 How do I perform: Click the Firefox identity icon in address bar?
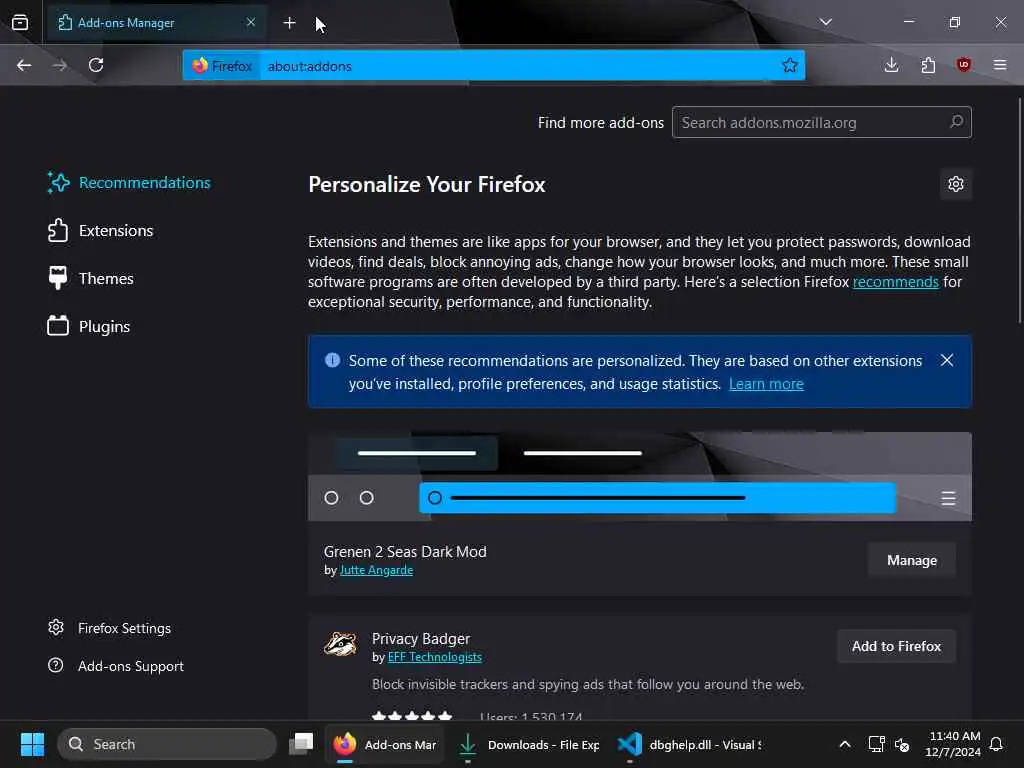tap(222, 66)
